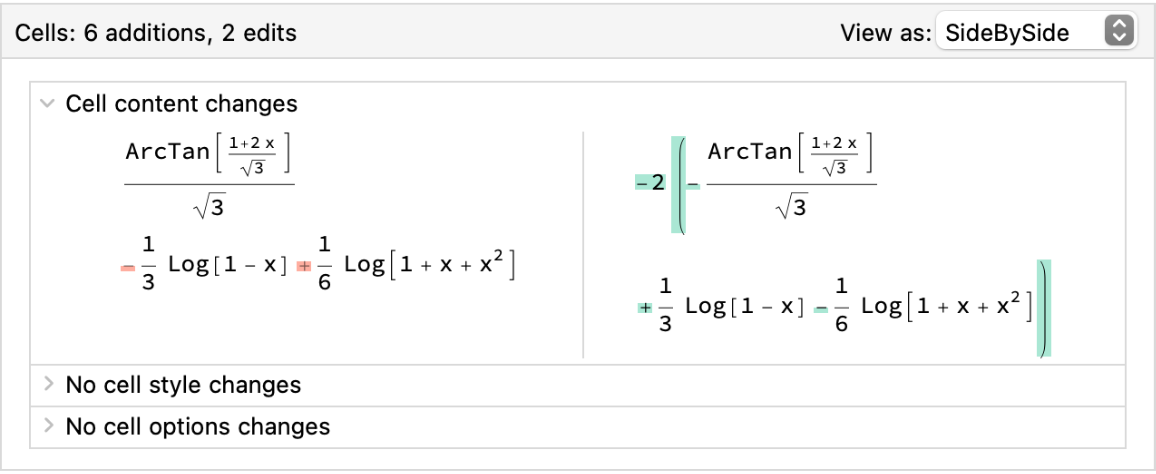This screenshot has height=474, width=1156.
Task: Collapse the Cell content changes section
Action: tap(46, 103)
